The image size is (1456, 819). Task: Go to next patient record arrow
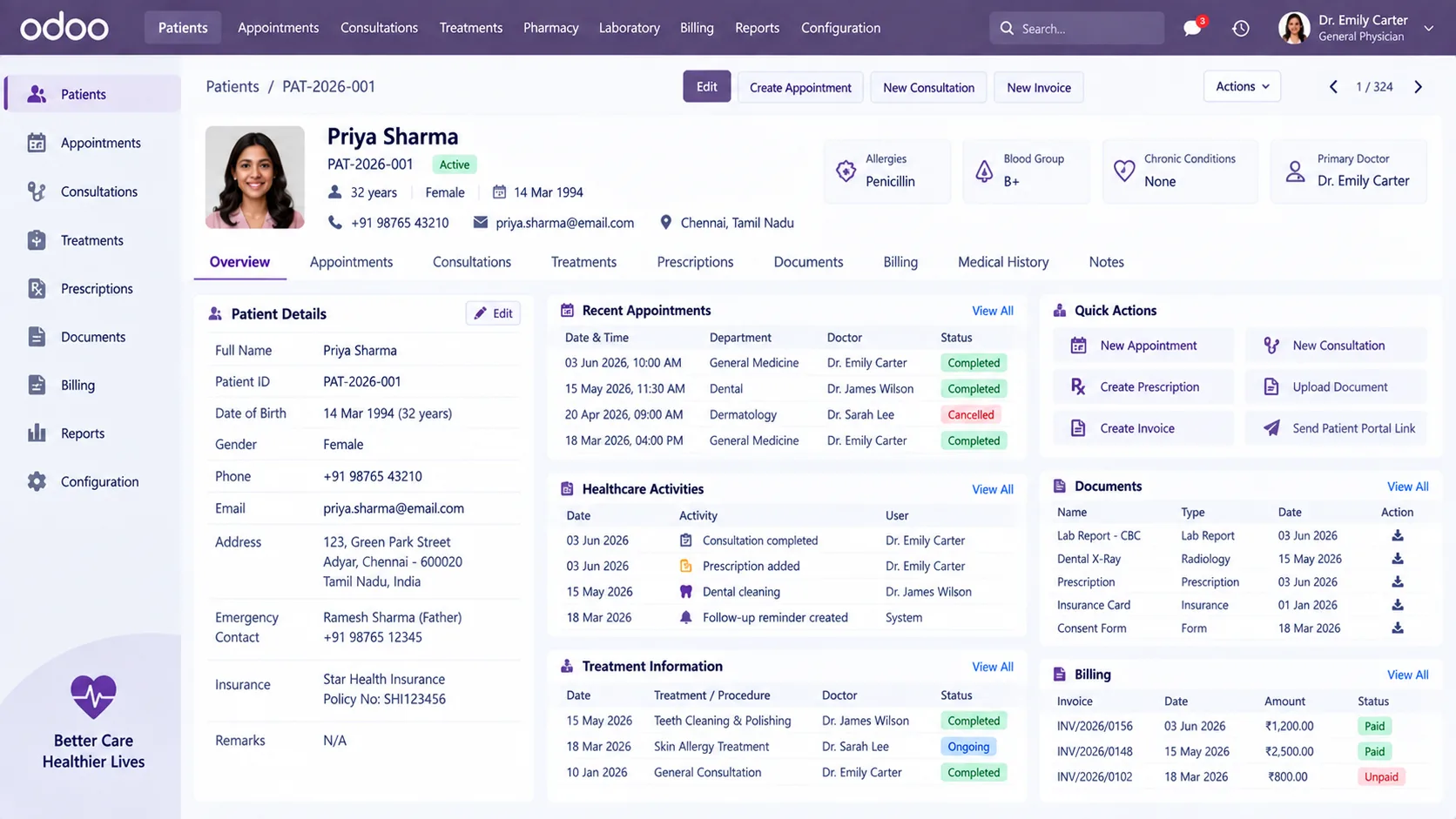1419,87
